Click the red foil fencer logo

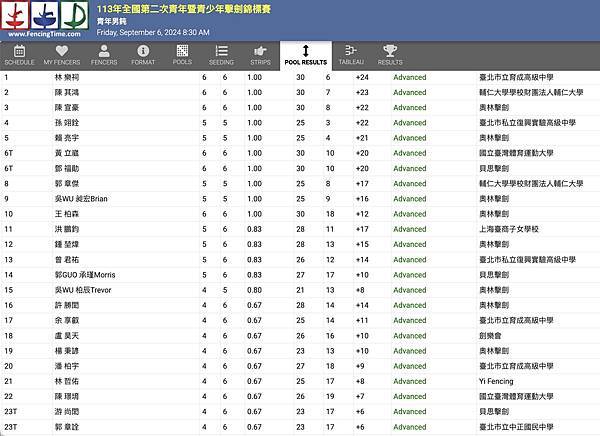coord(15,15)
